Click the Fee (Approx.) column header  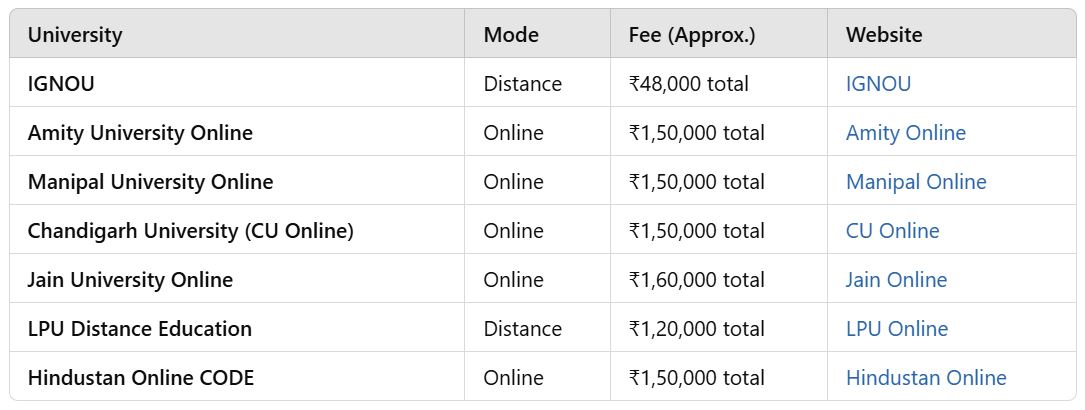(x=692, y=35)
